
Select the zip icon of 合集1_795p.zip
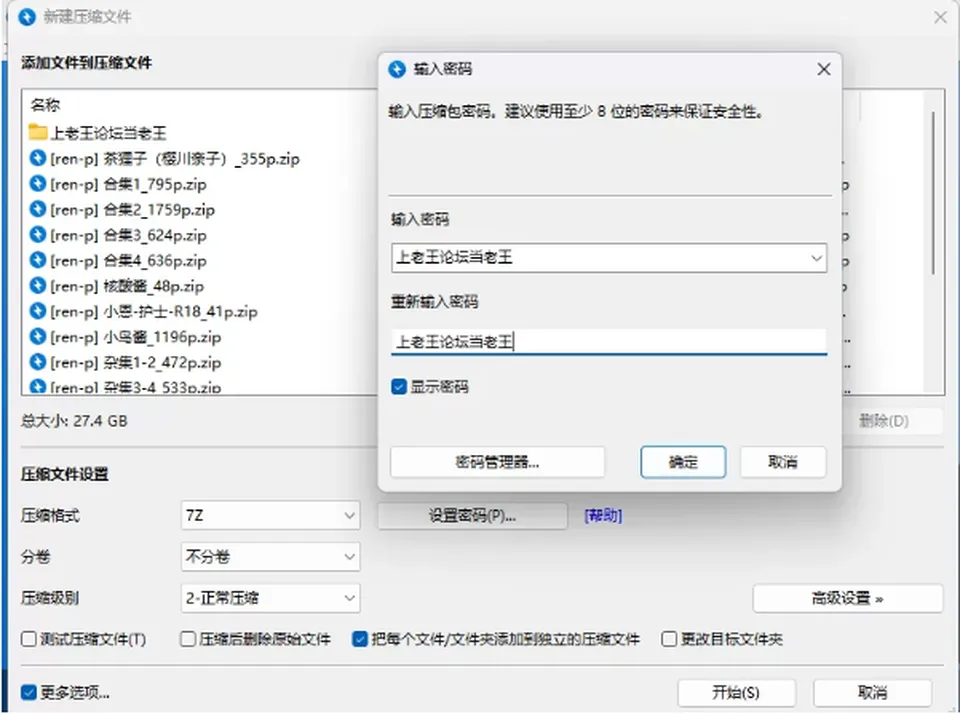[x=38, y=184]
